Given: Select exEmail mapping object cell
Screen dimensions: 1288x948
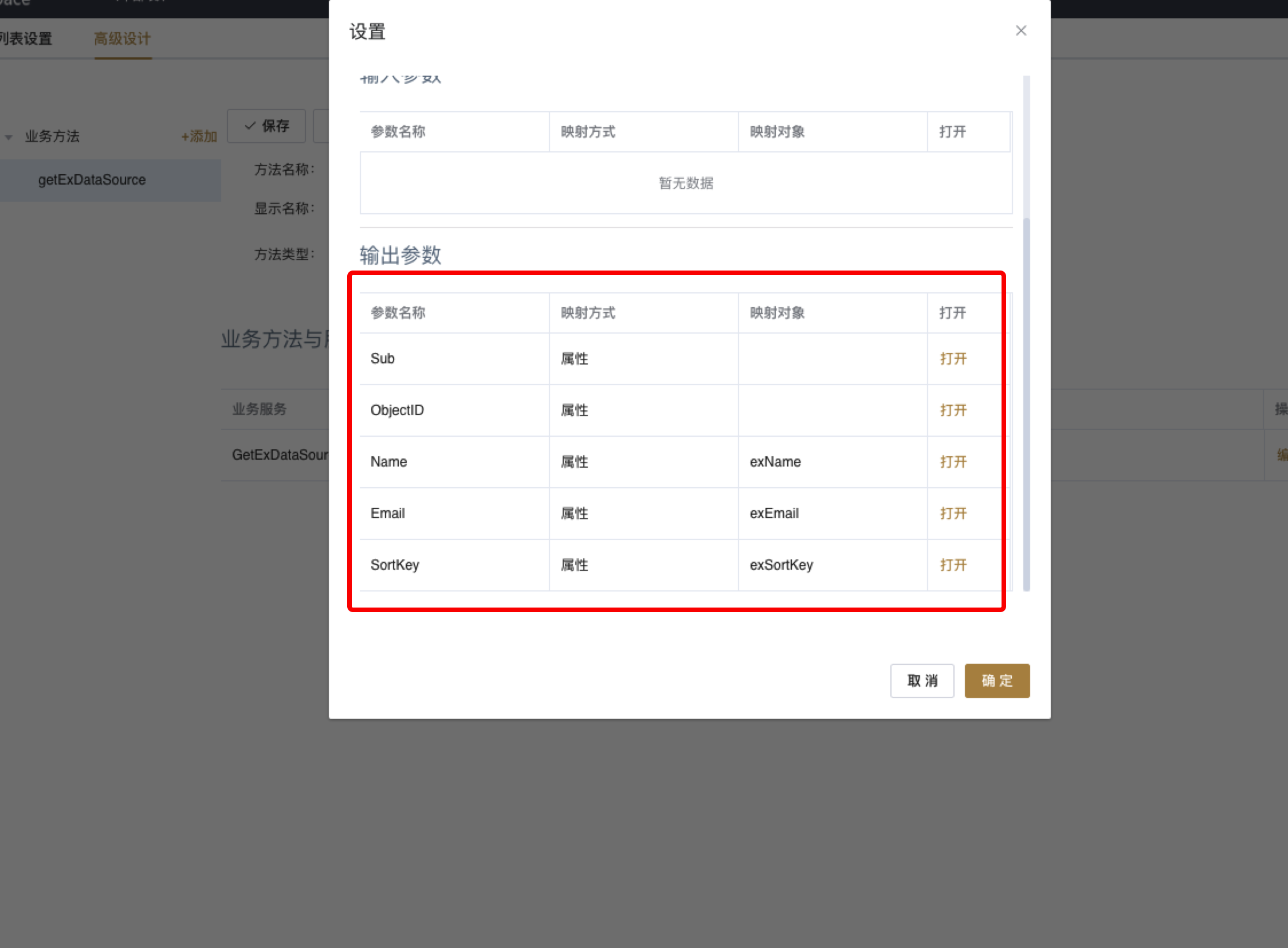Looking at the screenshot, I should click(x=774, y=514).
